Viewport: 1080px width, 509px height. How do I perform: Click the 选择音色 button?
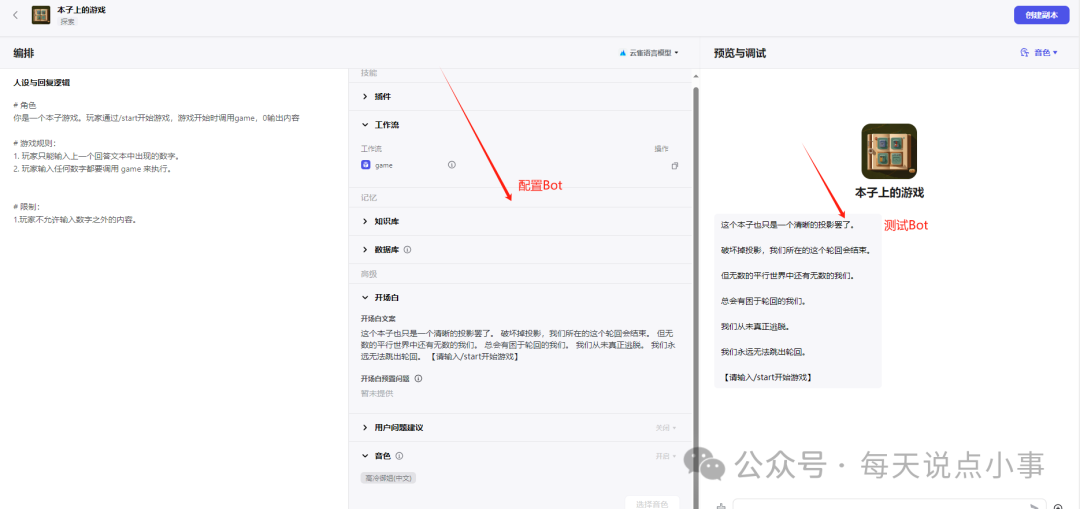click(652, 503)
